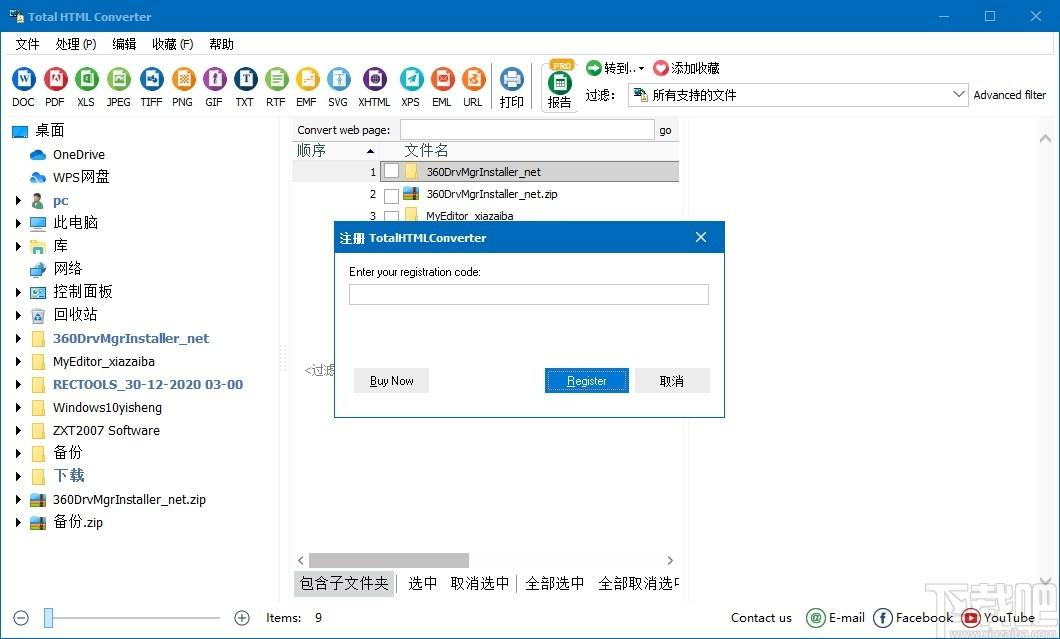Open the 处理 (P) menu
1060x639 pixels.
coord(76,44)
